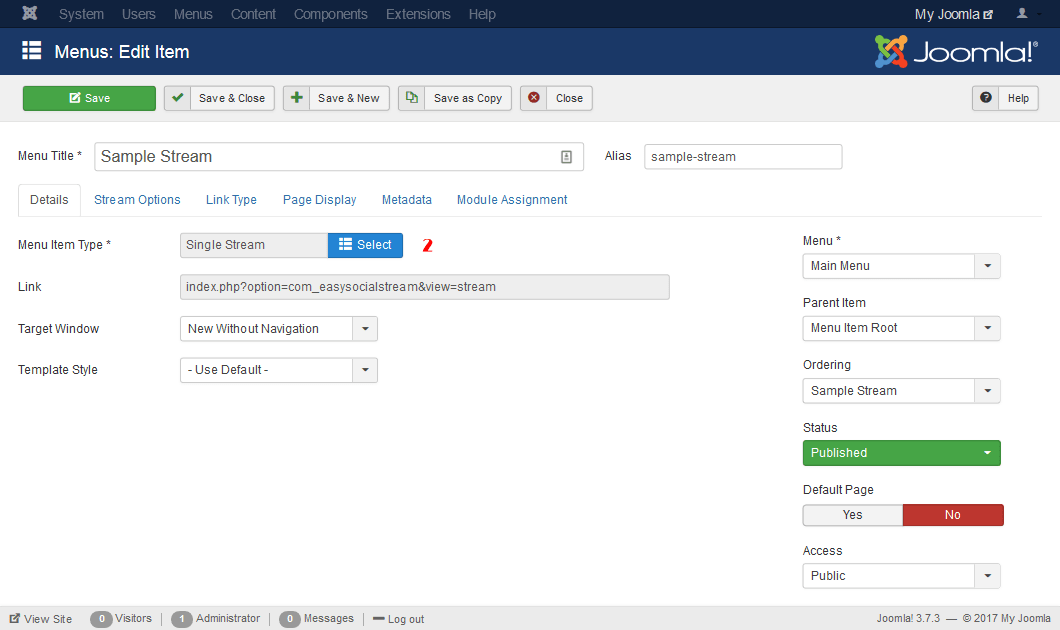Screen dimensions: 1060x630
Task: Open the Menus menu
Action: [193, 14]
